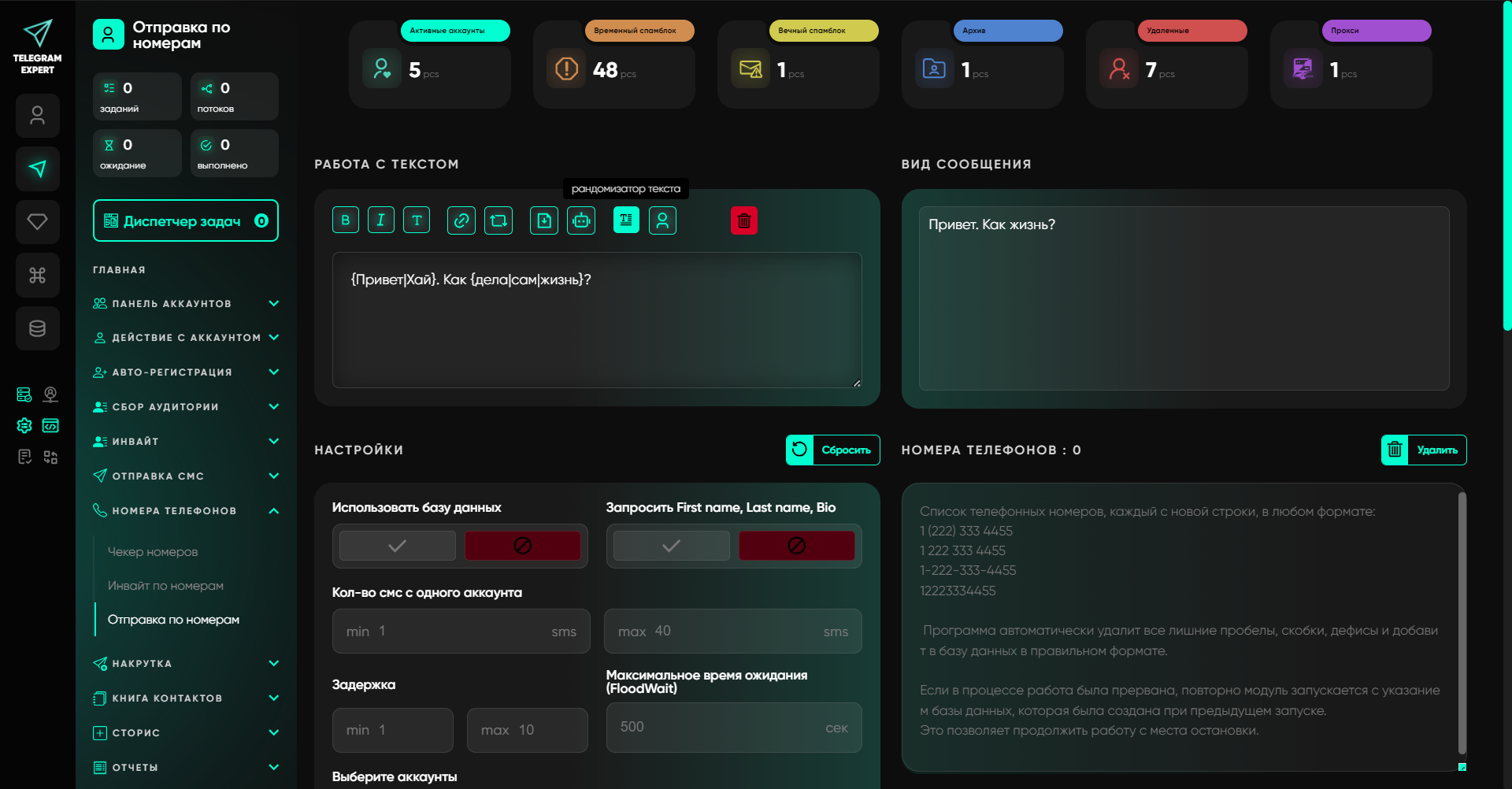1512x789 pixels.
Task: Select 'Инвайт по номерам' menu item
Action: click(x=165, y=586)
